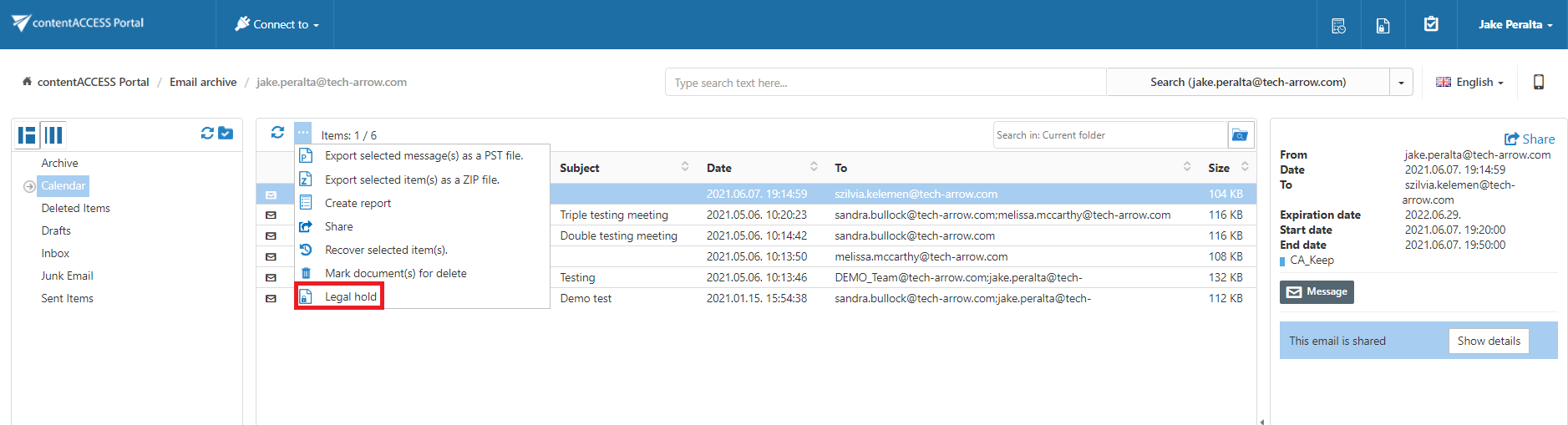Open the Connect to dropdown
The height and width of the screenshot is (425, 1568).
pyautogui.click(x=277, y=24)
